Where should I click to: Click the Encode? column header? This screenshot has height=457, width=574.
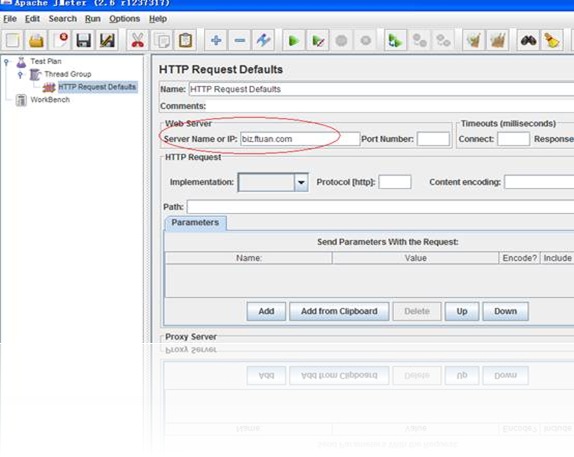click(x=519, y=258)
